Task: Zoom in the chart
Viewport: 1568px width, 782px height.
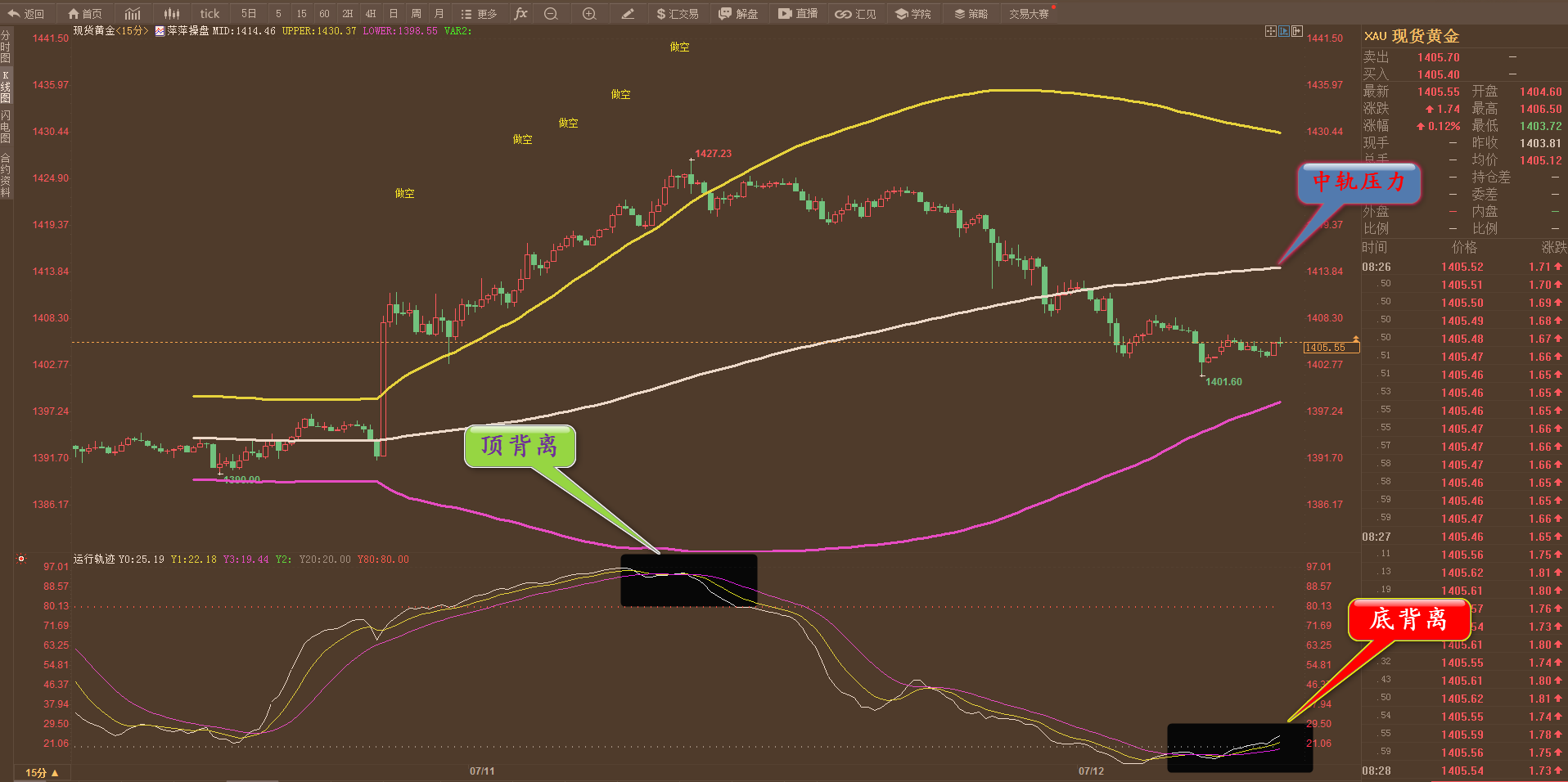Action: click(x=589, y=13)
